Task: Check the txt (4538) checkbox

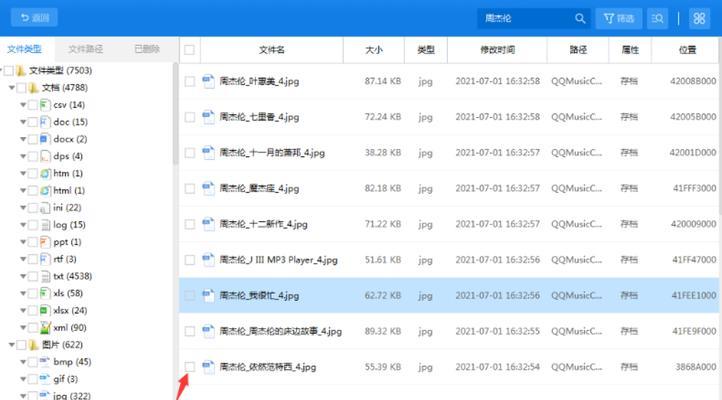Action: (x=33, y=277)
